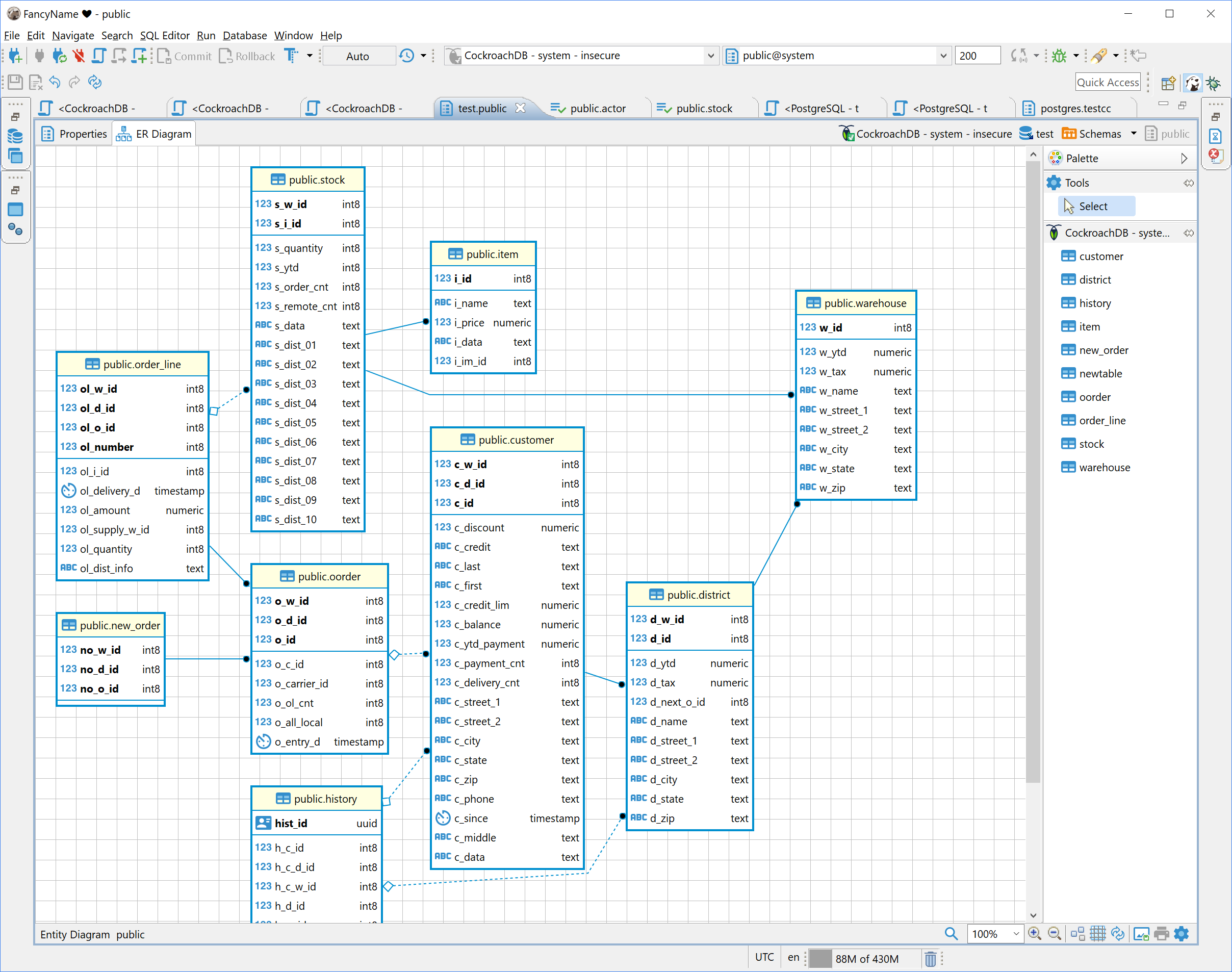The image size is (1232, 972).
Task: Toggle the diagram grid display
Action: pos(1098,934)
